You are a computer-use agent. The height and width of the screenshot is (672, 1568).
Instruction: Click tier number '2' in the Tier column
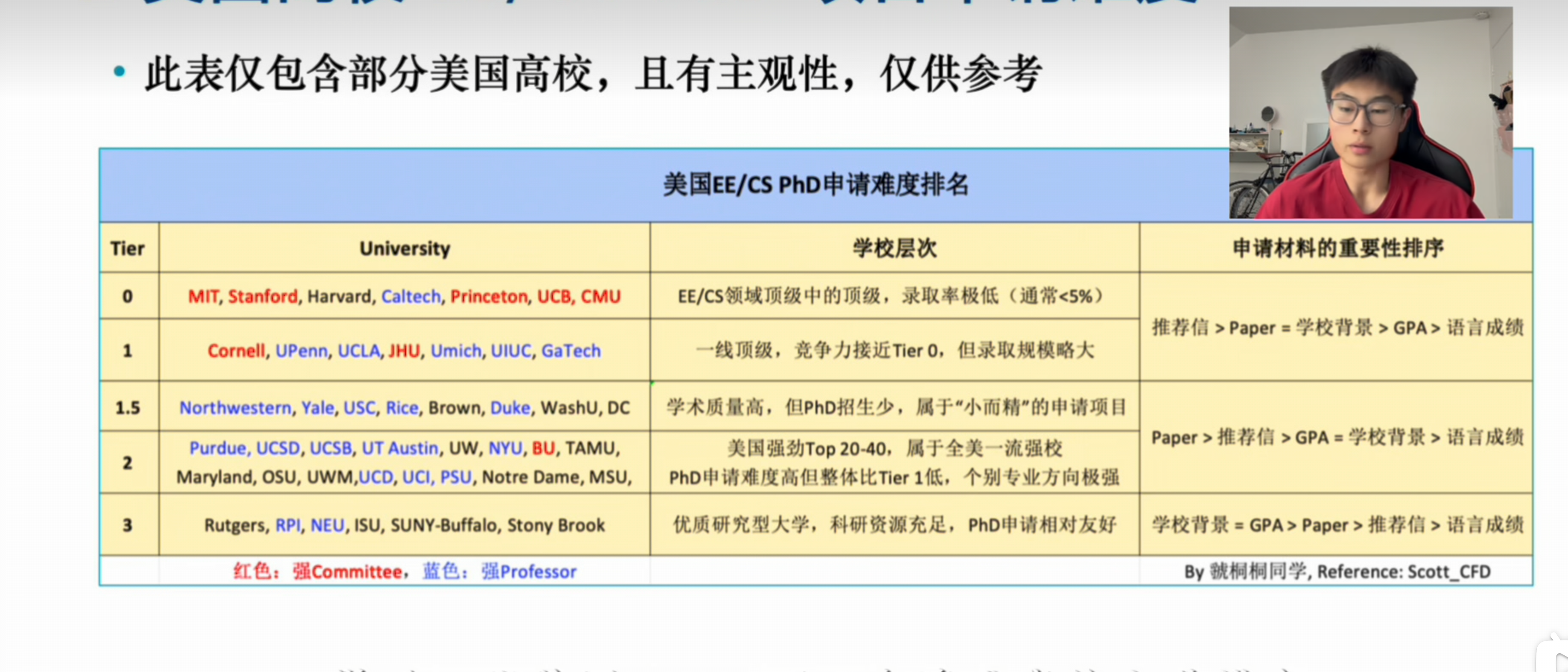pos(128,463)
